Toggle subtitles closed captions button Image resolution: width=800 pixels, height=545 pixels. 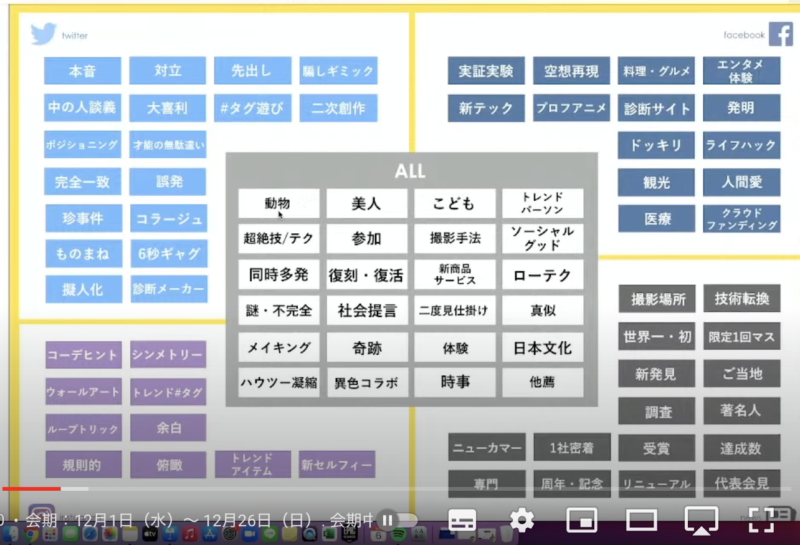tap(462, 519)
